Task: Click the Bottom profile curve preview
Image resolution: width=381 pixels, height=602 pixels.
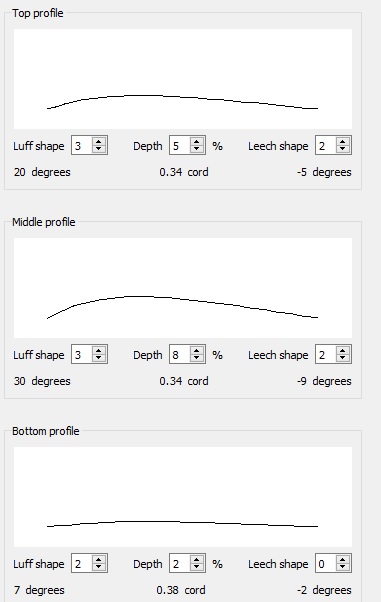Action: (183, 497)
